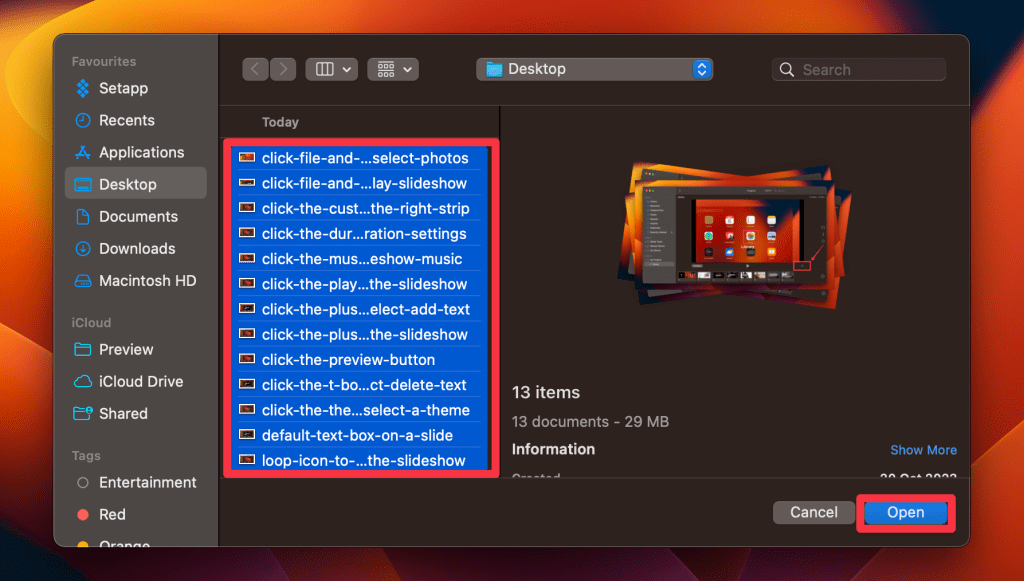Click the forward navigation arrow
The width and height of the screenshot is (1024, 581).
coord(283,69)
